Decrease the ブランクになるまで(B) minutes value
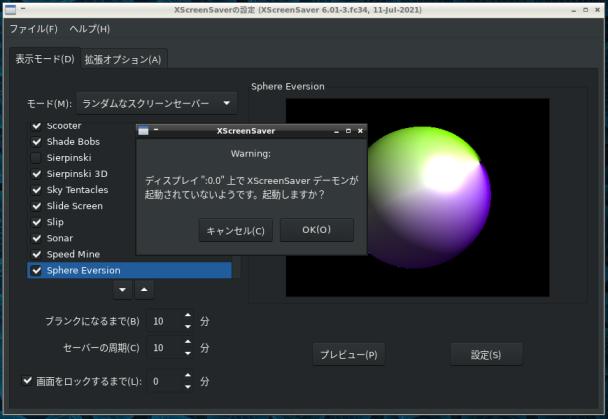This screenshot has height=419, width=608. tap(188, 327)
